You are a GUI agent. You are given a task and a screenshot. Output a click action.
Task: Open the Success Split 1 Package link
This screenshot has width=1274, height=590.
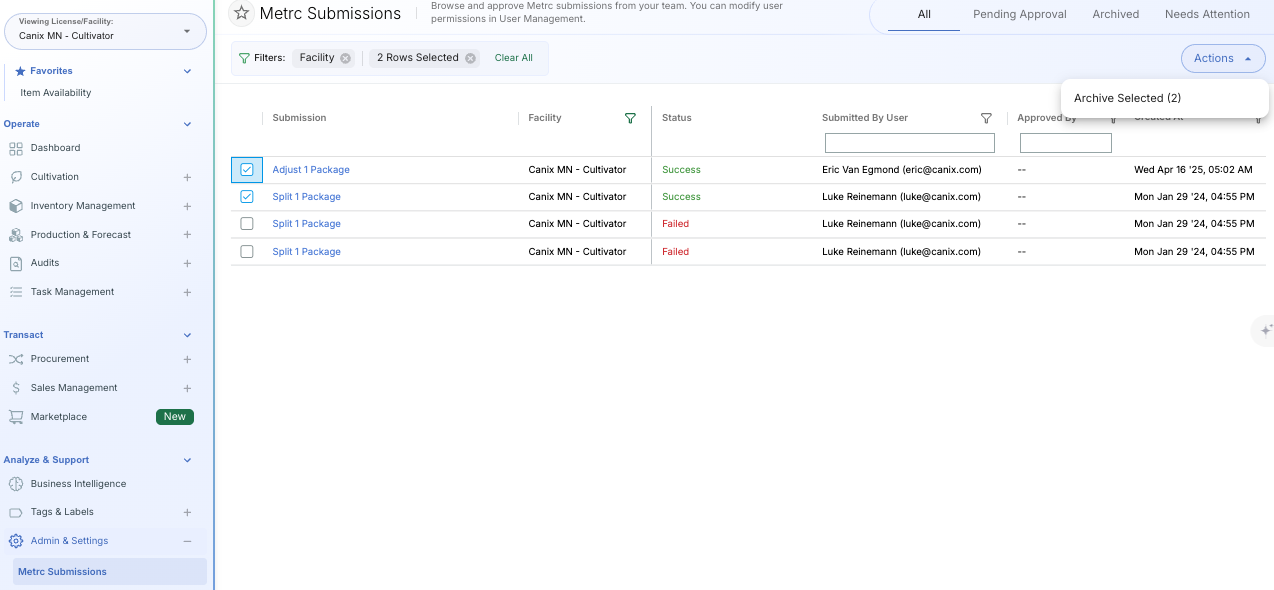pos(307,197)
